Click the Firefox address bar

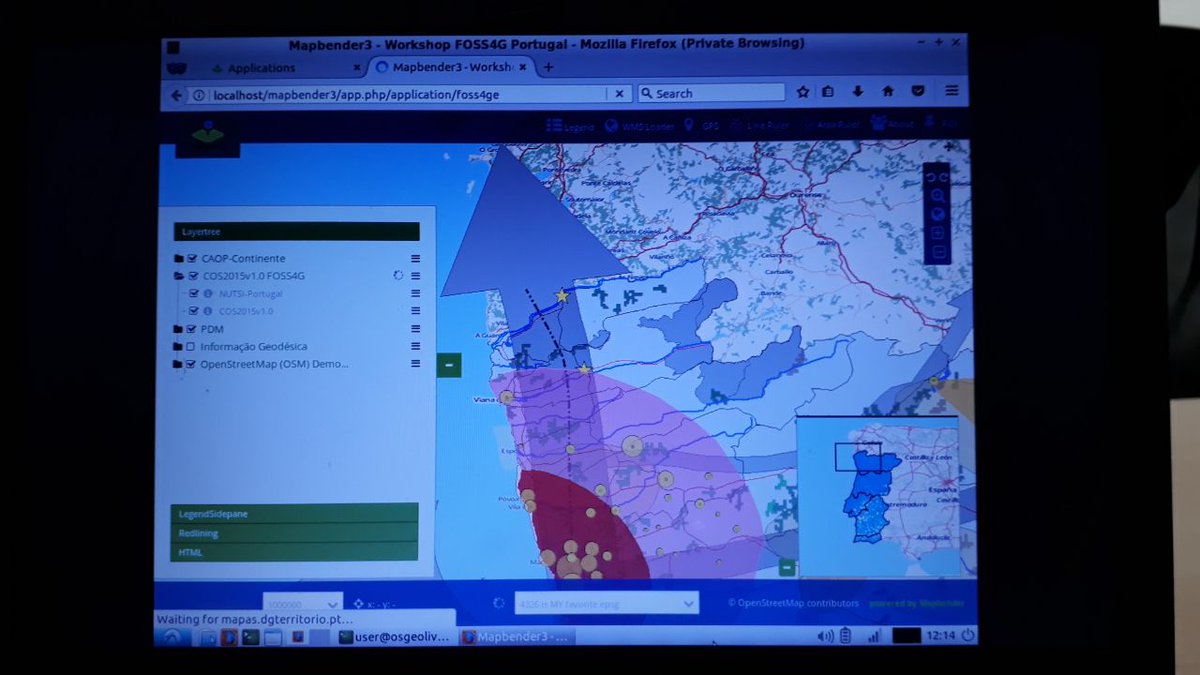(397, 94)
